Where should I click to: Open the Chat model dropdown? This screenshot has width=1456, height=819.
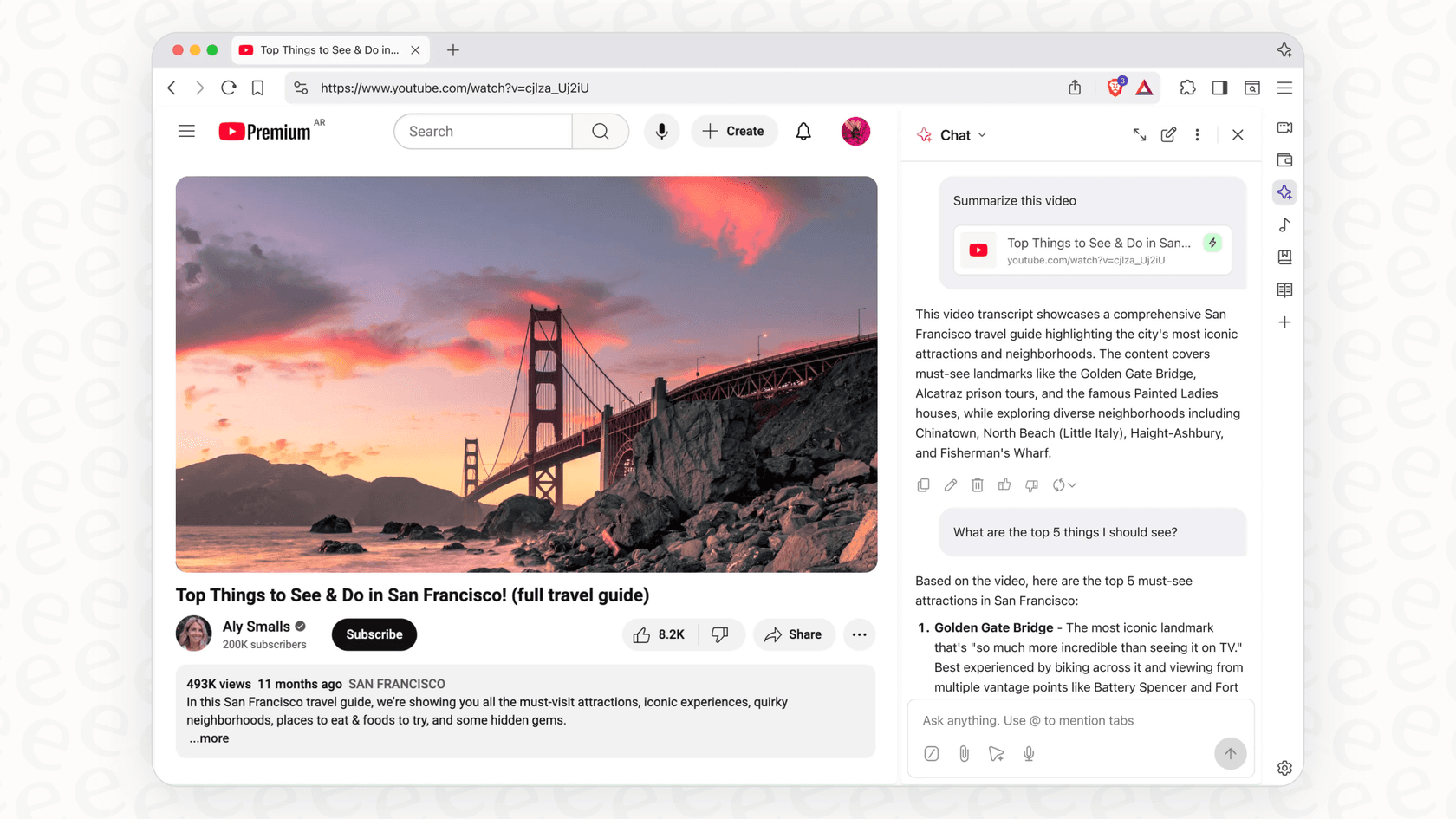click(983, 134)
